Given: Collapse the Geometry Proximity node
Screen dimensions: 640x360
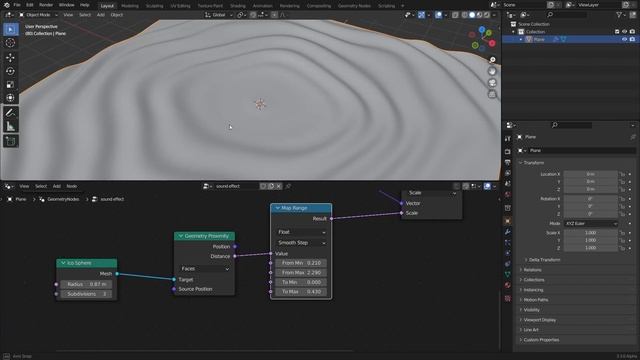Looking at the screenshot, I should click(x=181, y=236).
